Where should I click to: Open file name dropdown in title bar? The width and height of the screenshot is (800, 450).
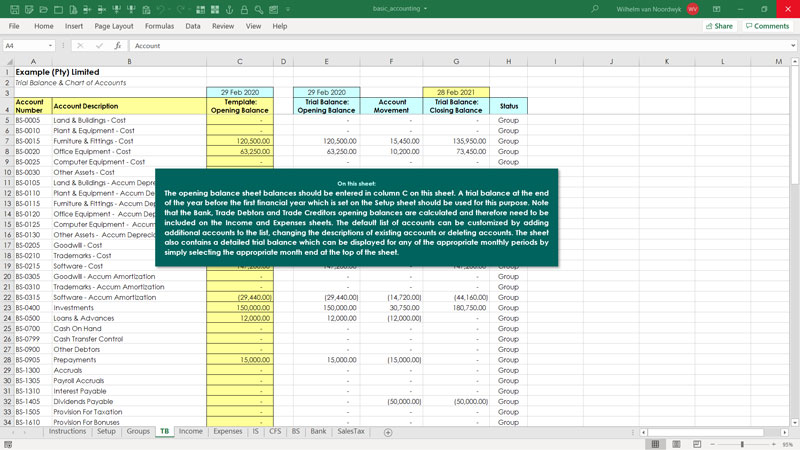point(425,9)
